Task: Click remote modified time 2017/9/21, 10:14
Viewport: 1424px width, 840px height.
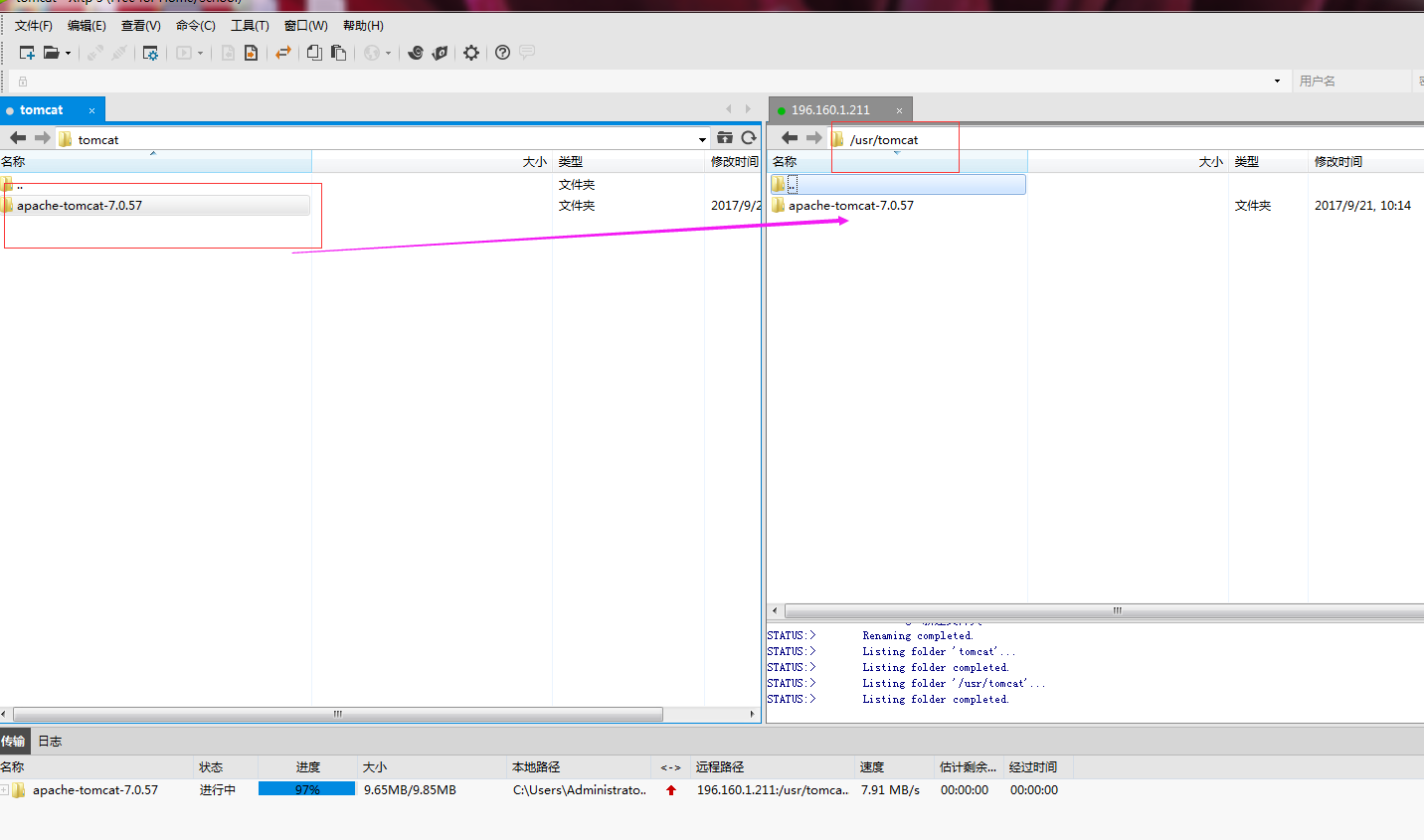Action: click(1362, 206)
